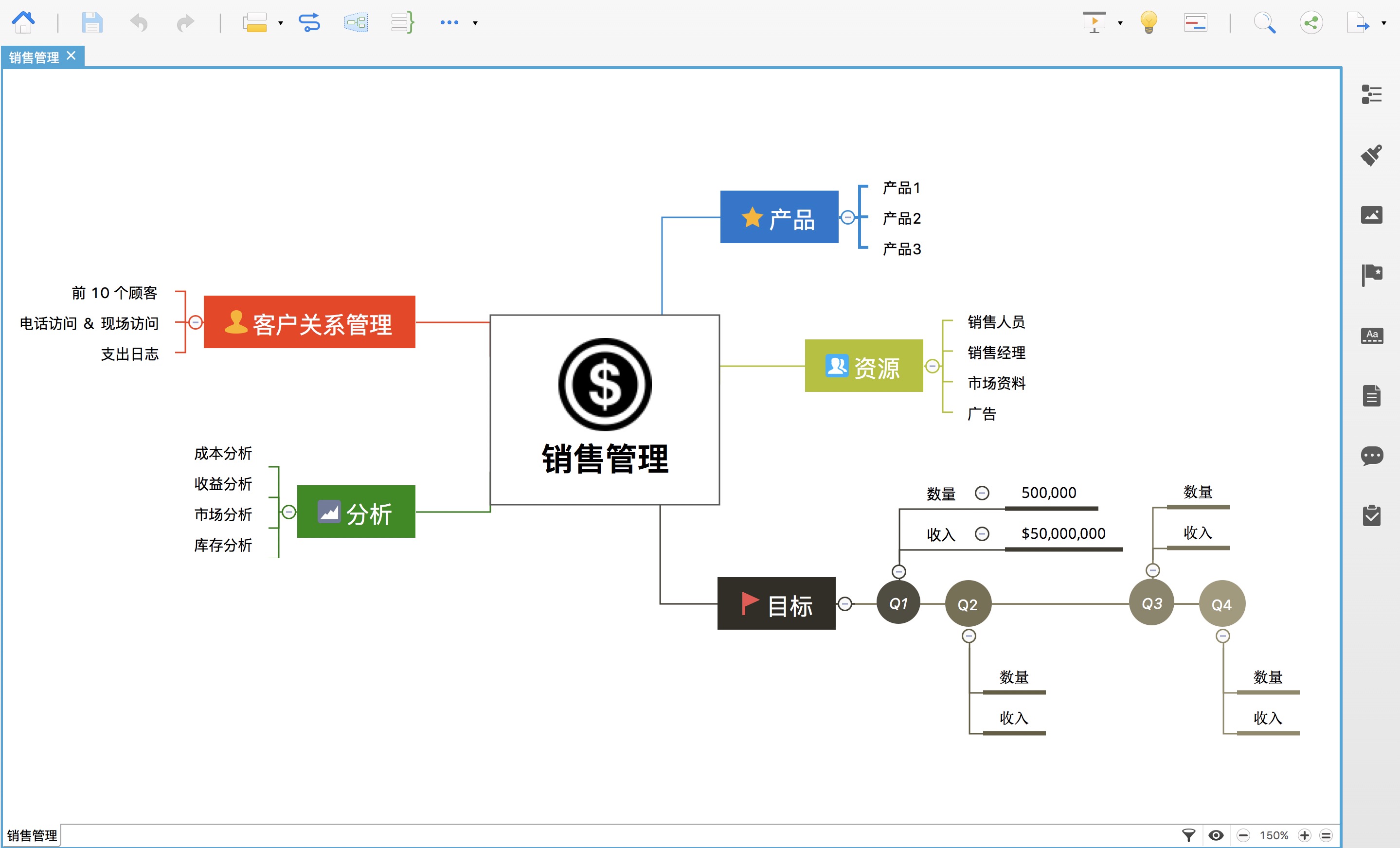Image resolution: width=1400 pixels, height=848 pixels.
Task: Collapse Q1 数量 subtopic toggle
Action: point(982,493)
